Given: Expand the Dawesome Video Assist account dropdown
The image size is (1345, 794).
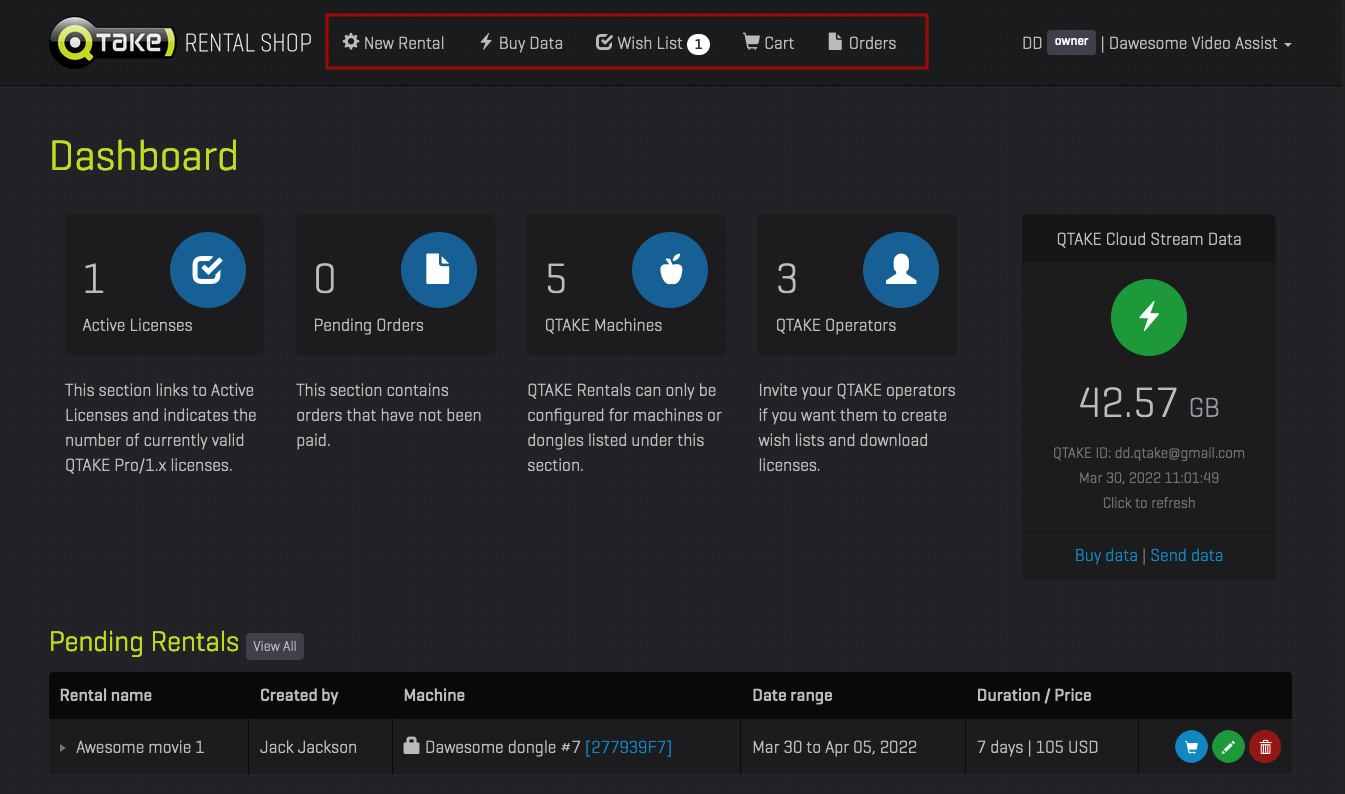Looking at the screenshot, I should pyautogui.click(x=1200, y=43).
